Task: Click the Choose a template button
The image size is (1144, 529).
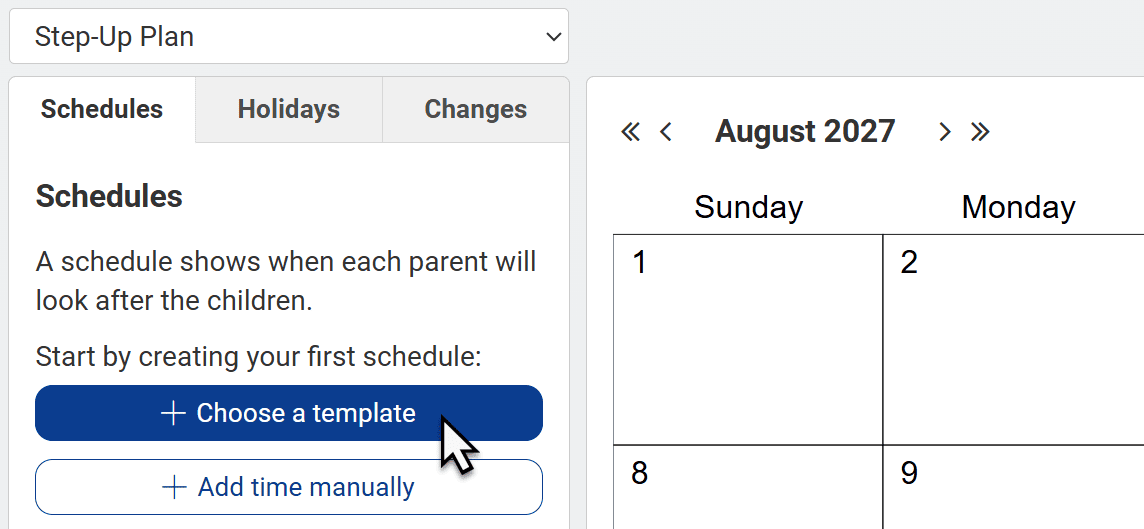Action: tap(289, 414)
